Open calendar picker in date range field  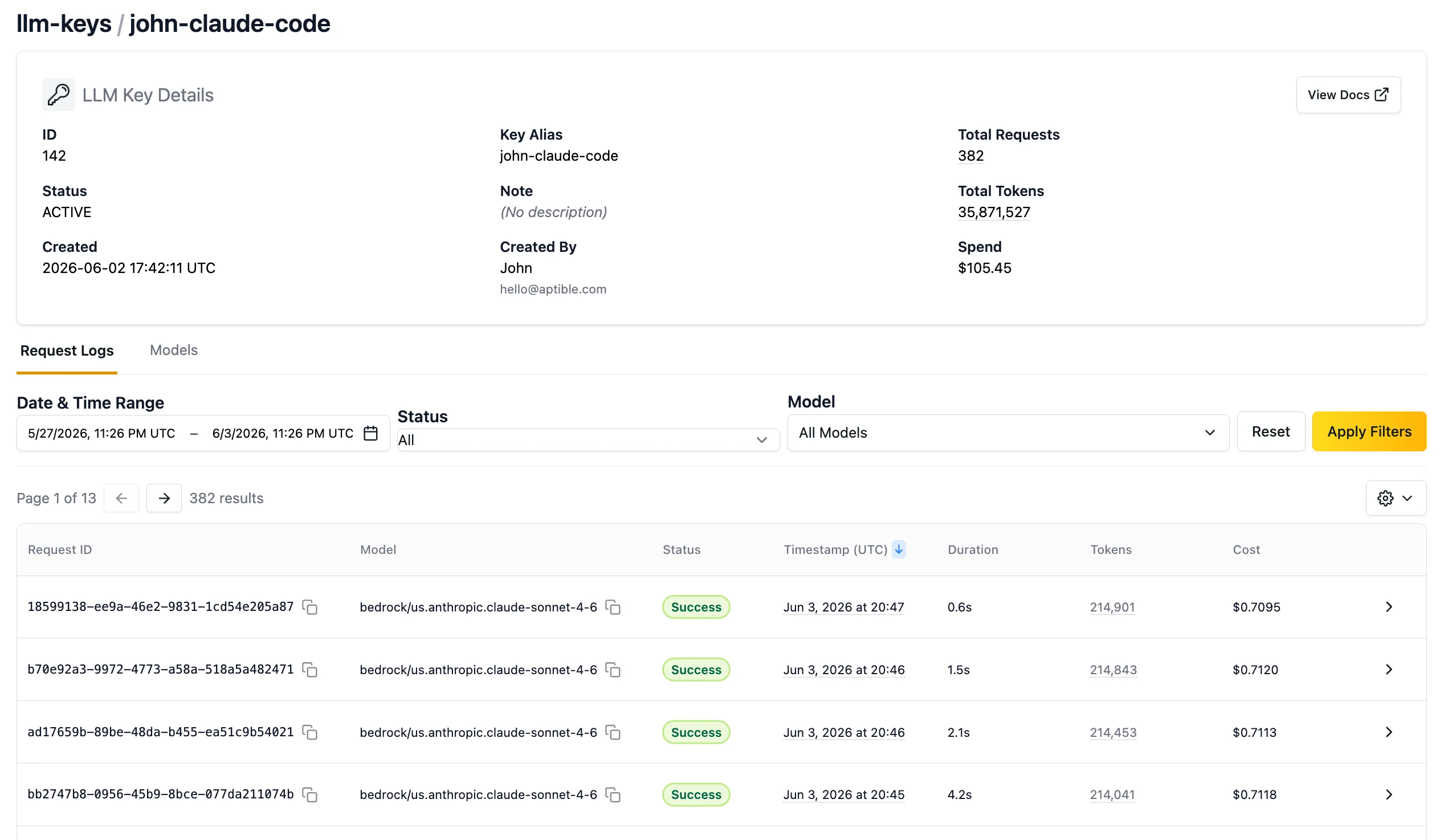click(x=371, y=433)
